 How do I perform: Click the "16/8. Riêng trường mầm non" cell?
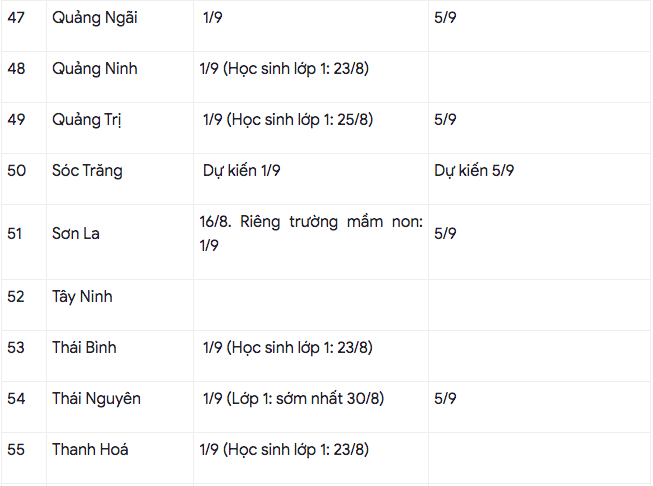pyautogui.click(x=310, y=234)
